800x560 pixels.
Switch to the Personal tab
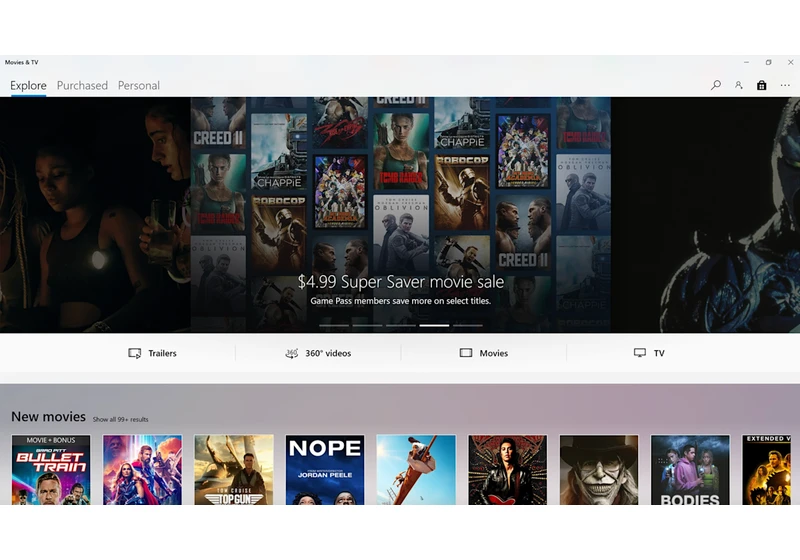pos(139,86)
